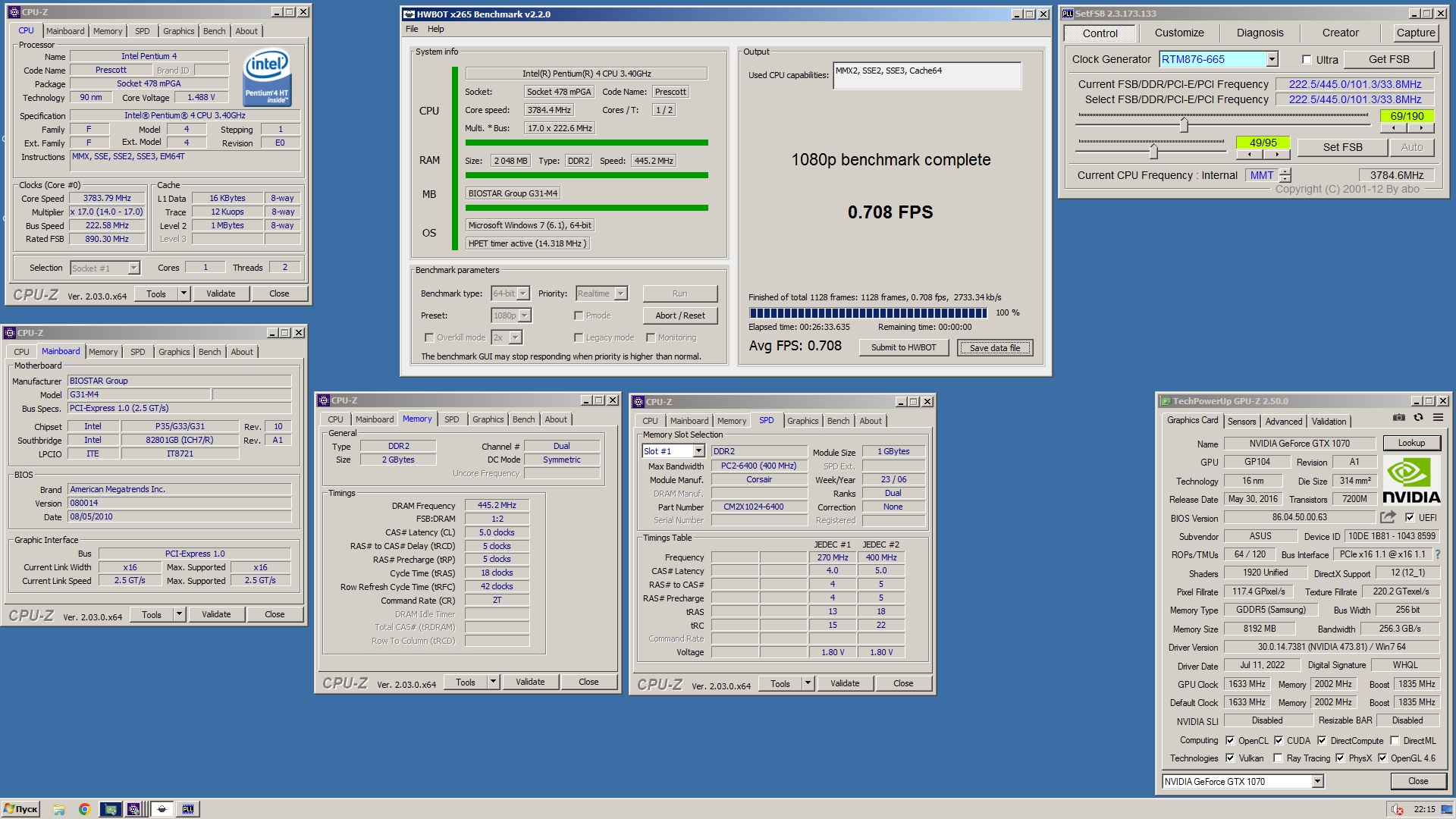
Task: Toggle CUDA checkbox in GPU-Z
Action: click(1279, 740)
